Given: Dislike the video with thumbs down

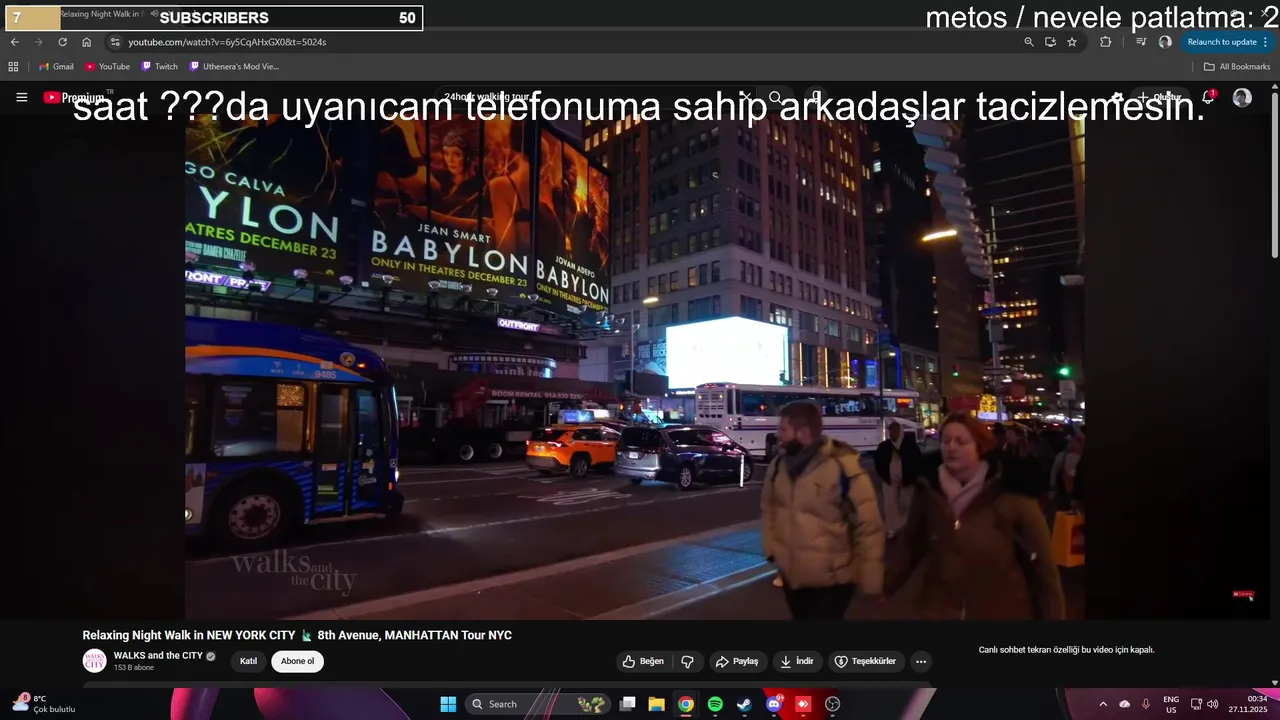Looking at the screenshot, I should click(x=687, y=661).
